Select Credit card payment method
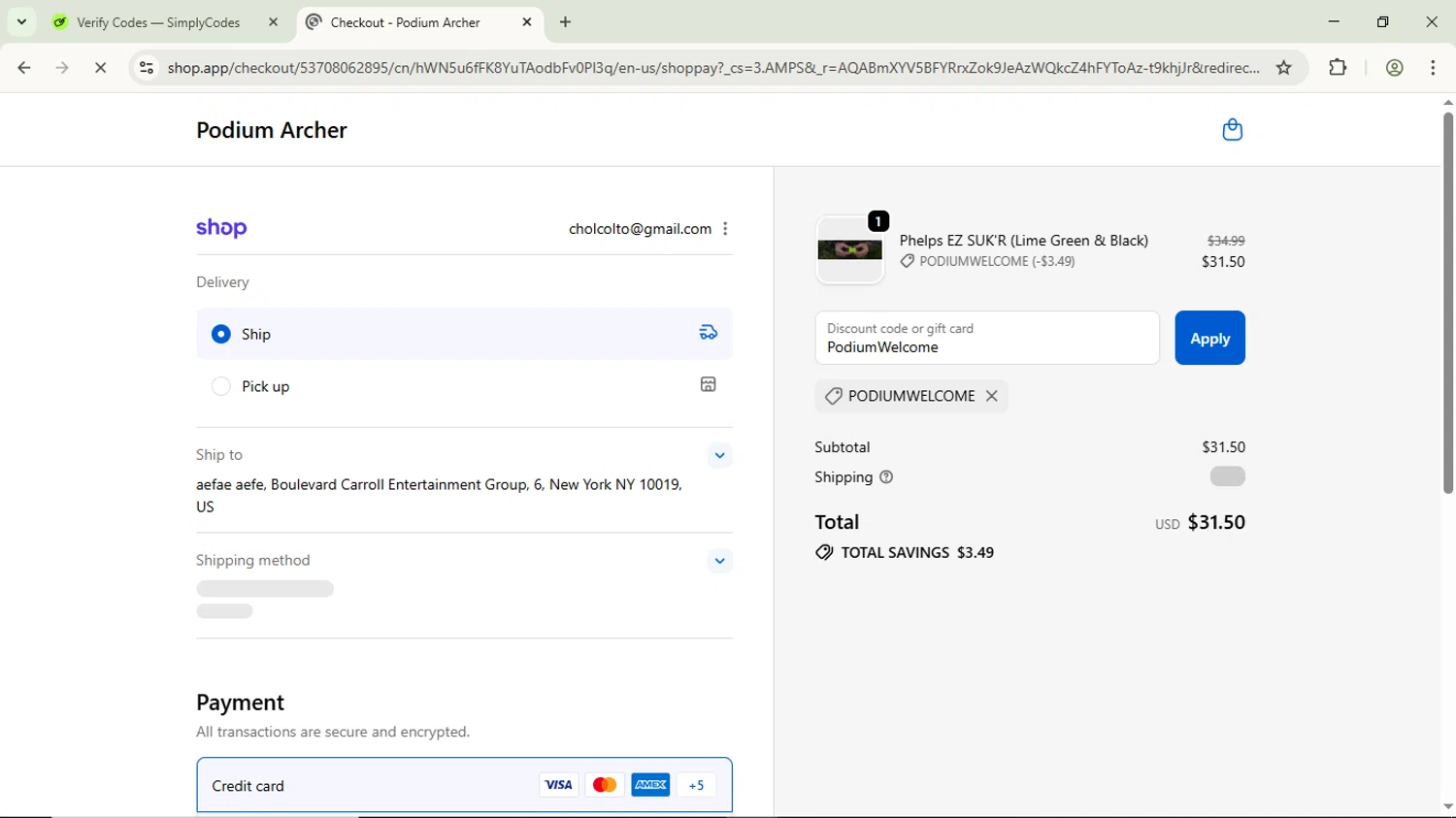The width and height of the screenshot is (1456, 818). (464, 785)
